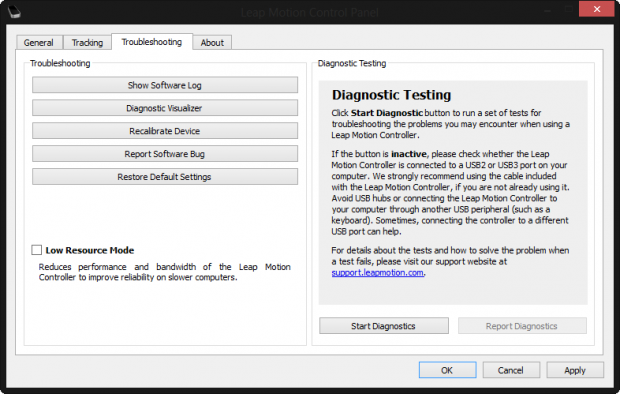The height and width of the screenshot is (394, 620).
Task: Click the Apply button
Action: tap(575, 370)
